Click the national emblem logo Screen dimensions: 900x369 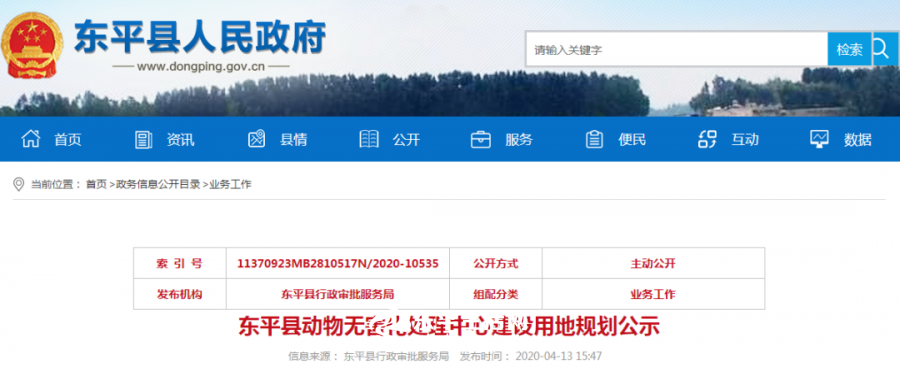(x=32, y=45)
